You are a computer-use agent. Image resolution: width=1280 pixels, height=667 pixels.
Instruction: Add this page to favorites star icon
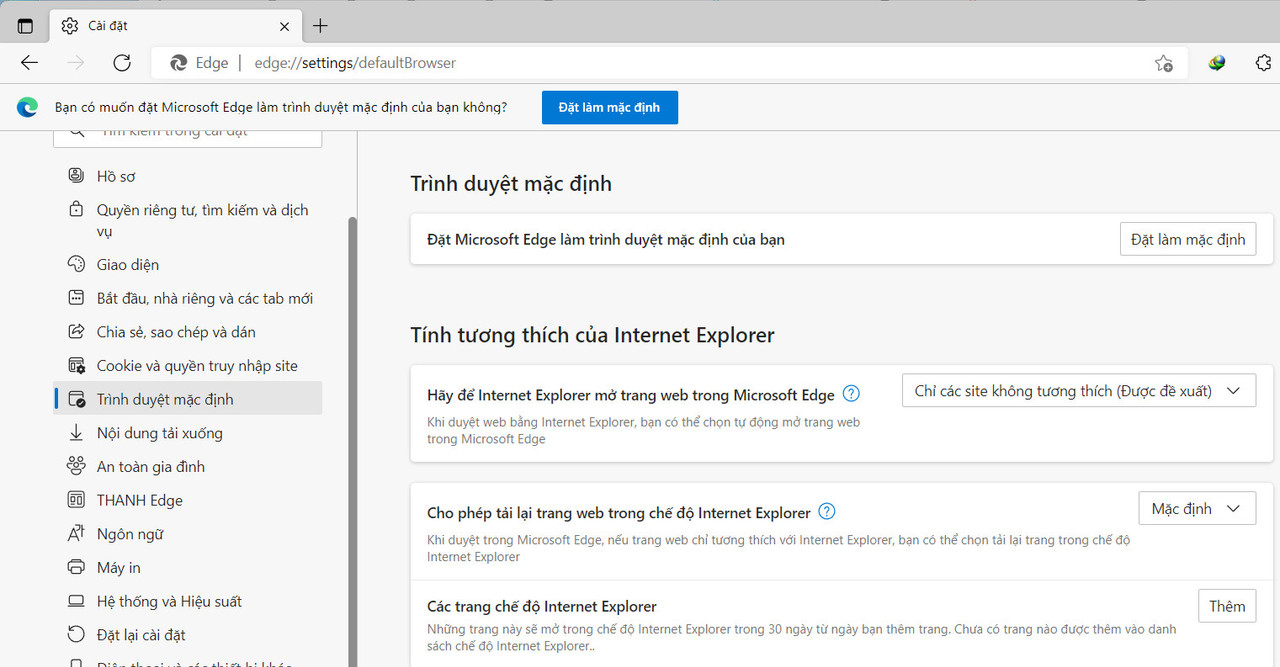coord(1163,63)
